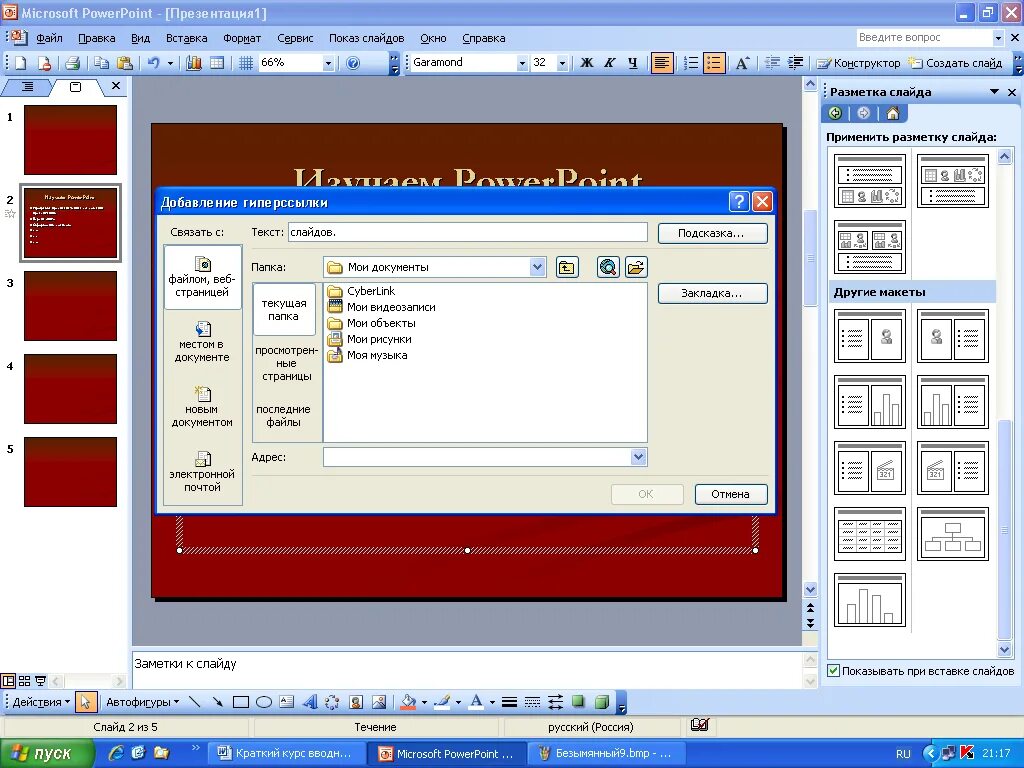Click the Home icon in task pane
Screen dimensions: 1024x768
click(x=893, y=114)
